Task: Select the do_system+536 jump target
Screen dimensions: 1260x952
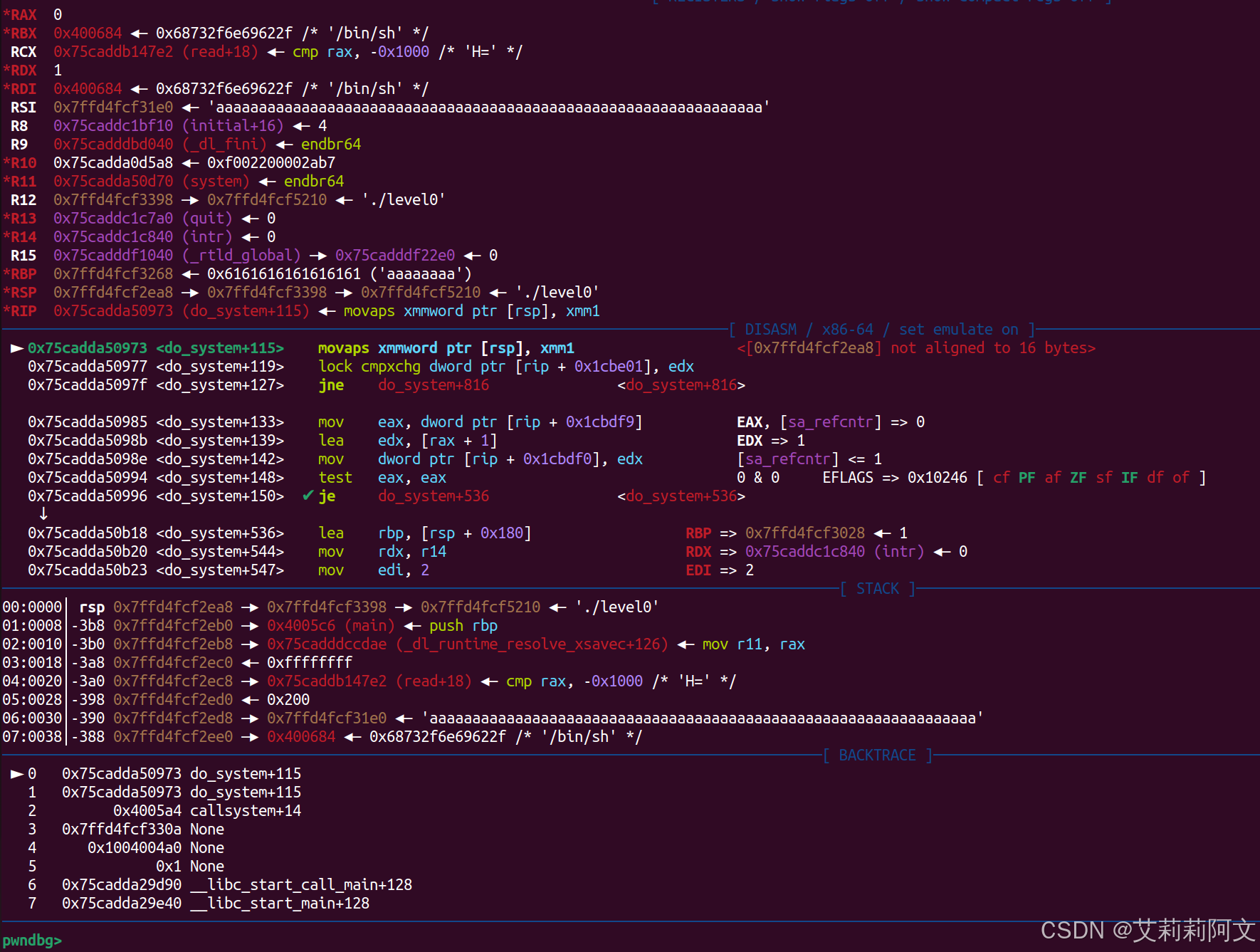Action: (x=434, y=496)
